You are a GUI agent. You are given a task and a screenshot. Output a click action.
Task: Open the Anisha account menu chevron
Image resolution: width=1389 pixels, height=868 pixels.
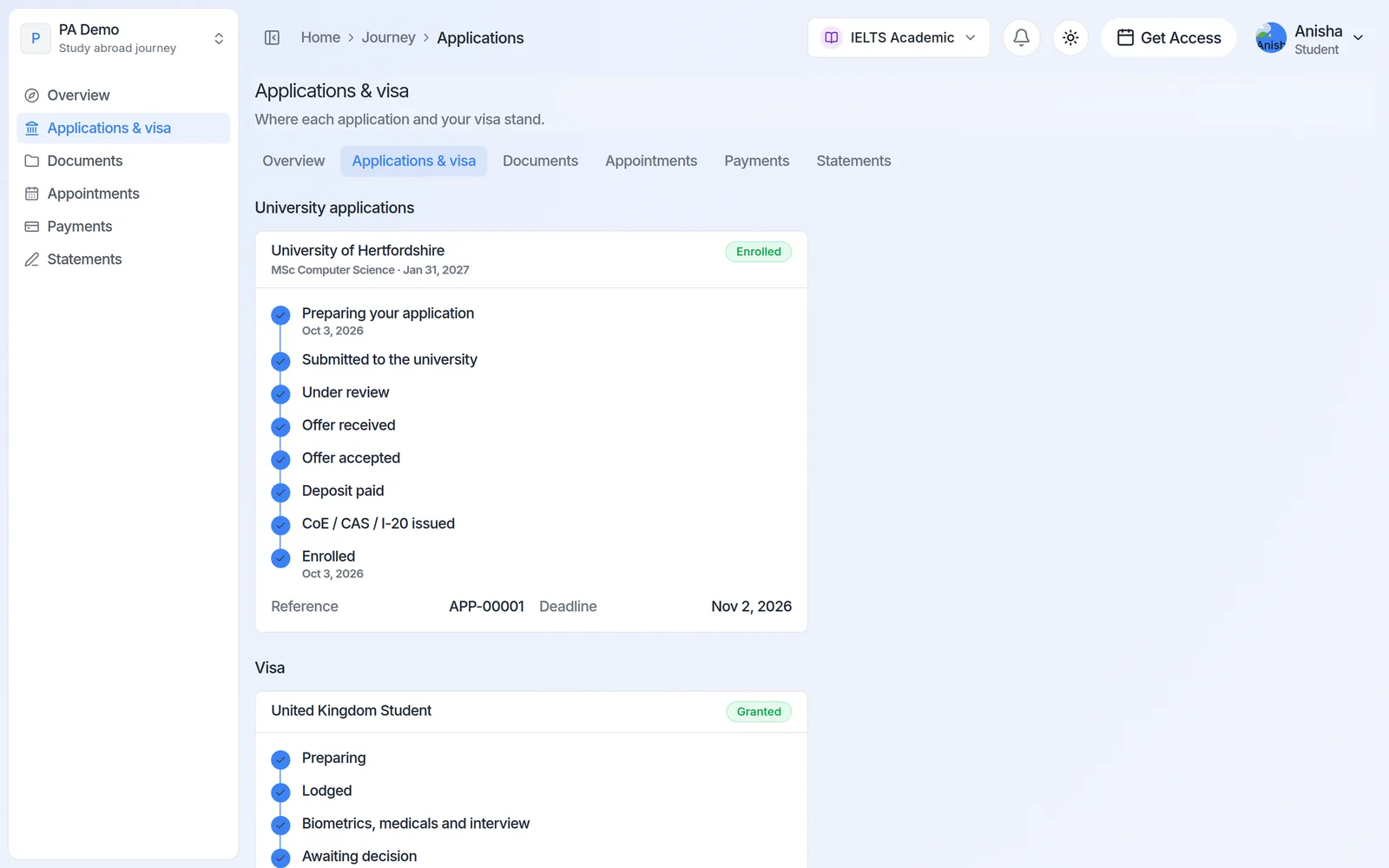pyautogui.click(x=1359, y=37)
